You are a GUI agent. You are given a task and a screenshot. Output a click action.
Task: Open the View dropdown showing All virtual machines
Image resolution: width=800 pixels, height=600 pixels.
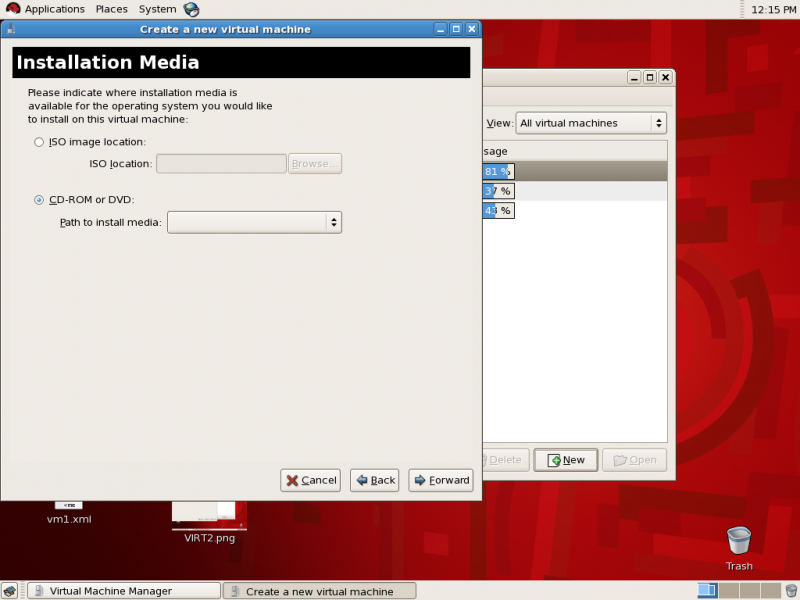point(591,123)
